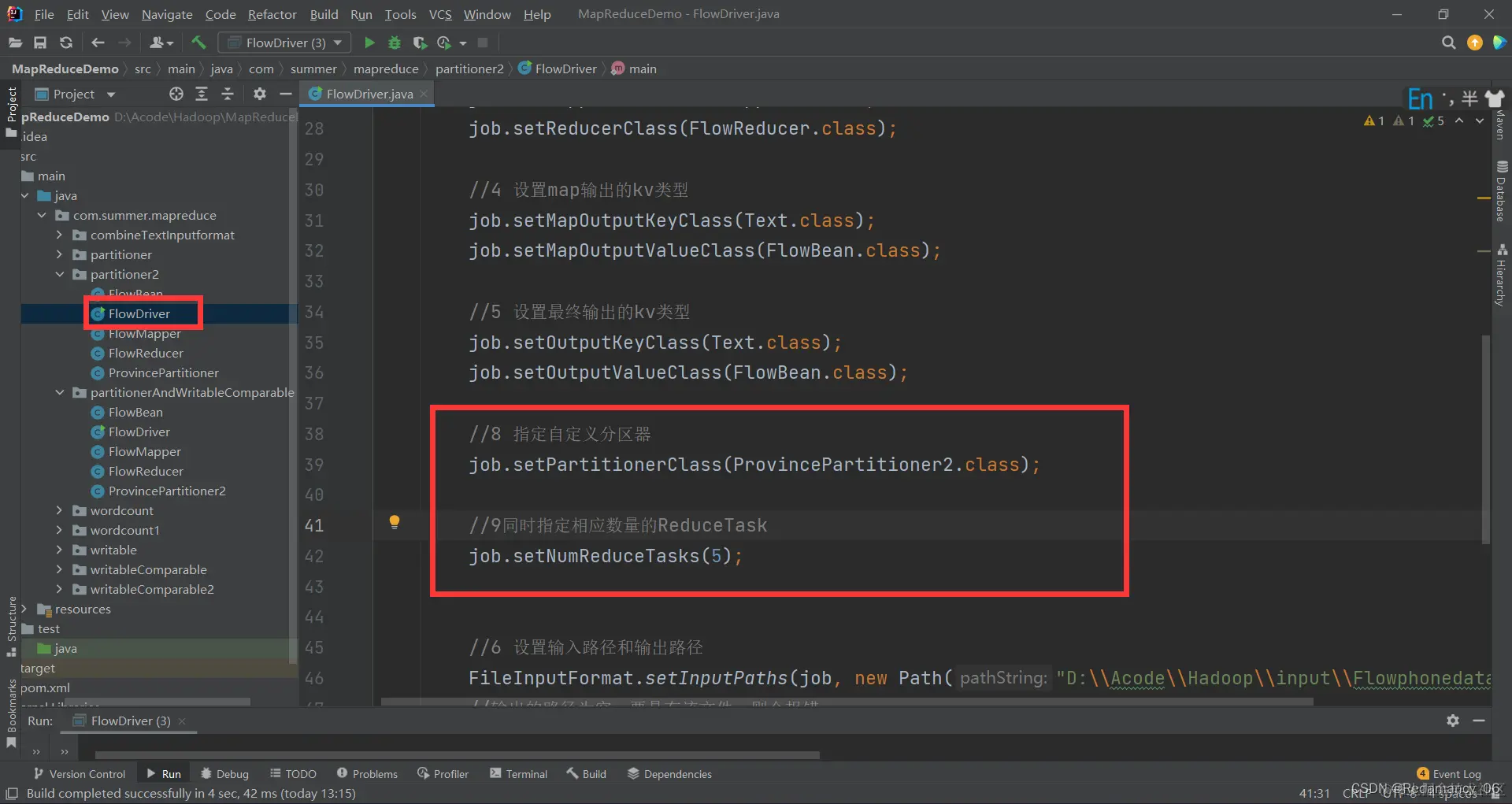Open Run panel settings gear
Image resolution: width=1512 pixels, height=804 pixels.
[x=1453, y=721]
